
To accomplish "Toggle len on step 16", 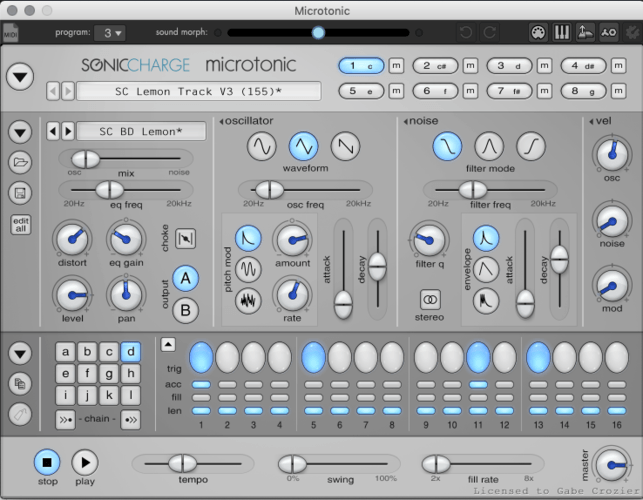I will [x=617, y=411].
